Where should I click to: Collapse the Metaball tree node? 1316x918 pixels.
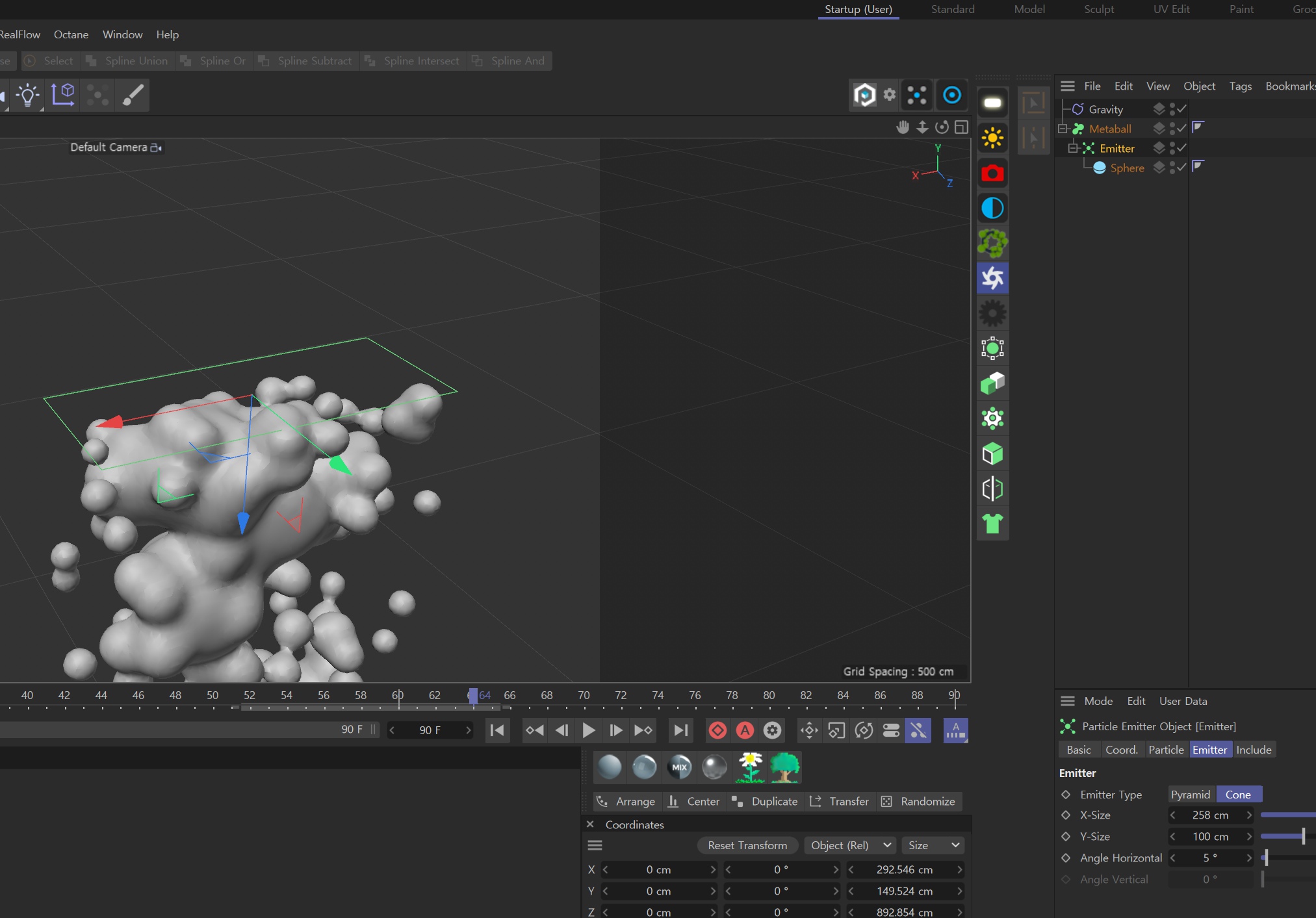coord(1063,129)
